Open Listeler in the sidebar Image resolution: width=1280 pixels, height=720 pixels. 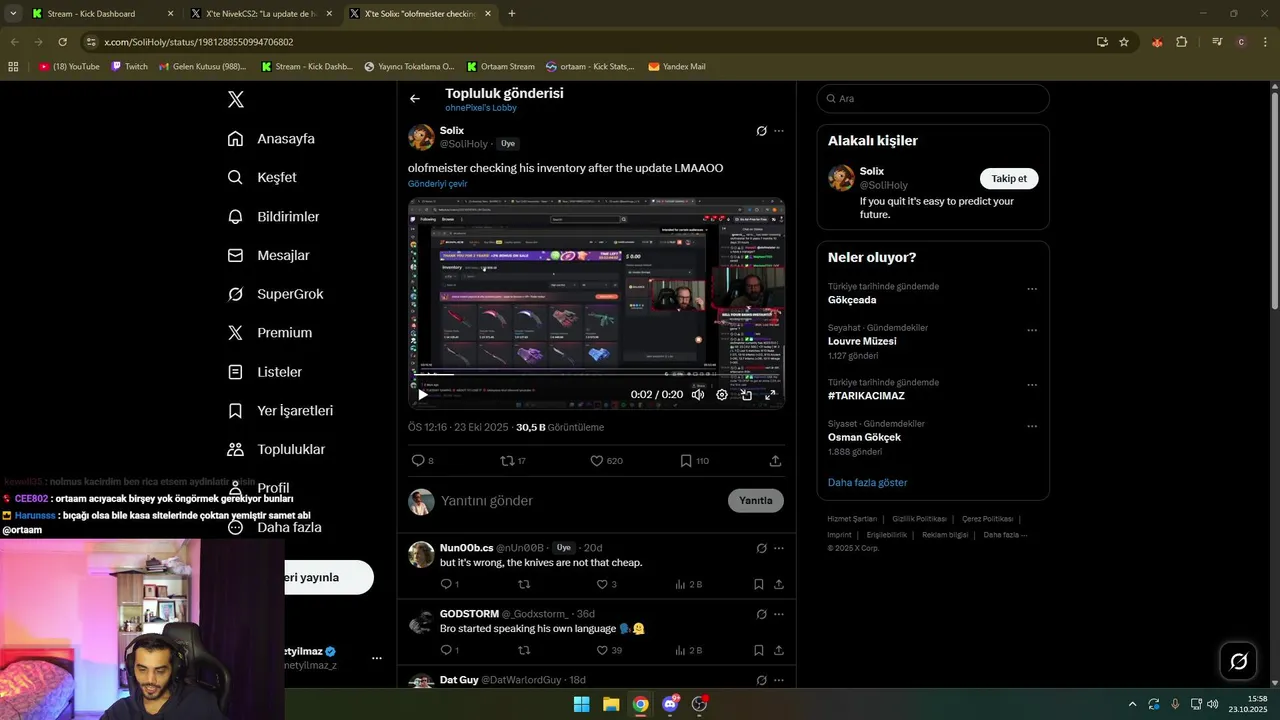[x=264, y=372]
